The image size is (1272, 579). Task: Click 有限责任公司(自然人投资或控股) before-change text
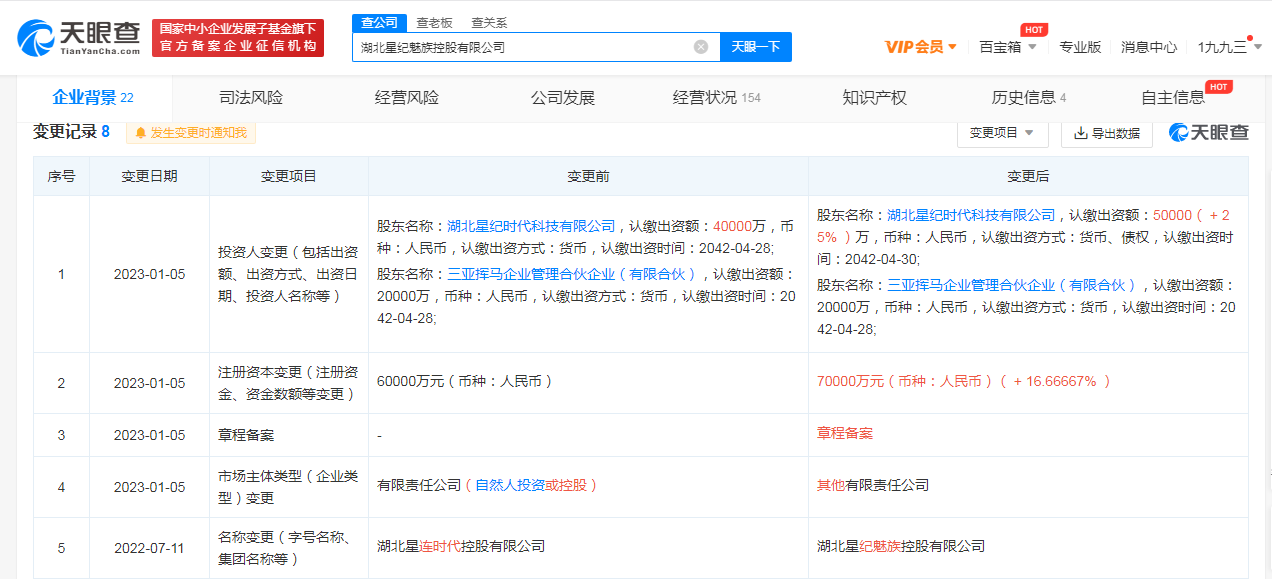tap(489, 485)
